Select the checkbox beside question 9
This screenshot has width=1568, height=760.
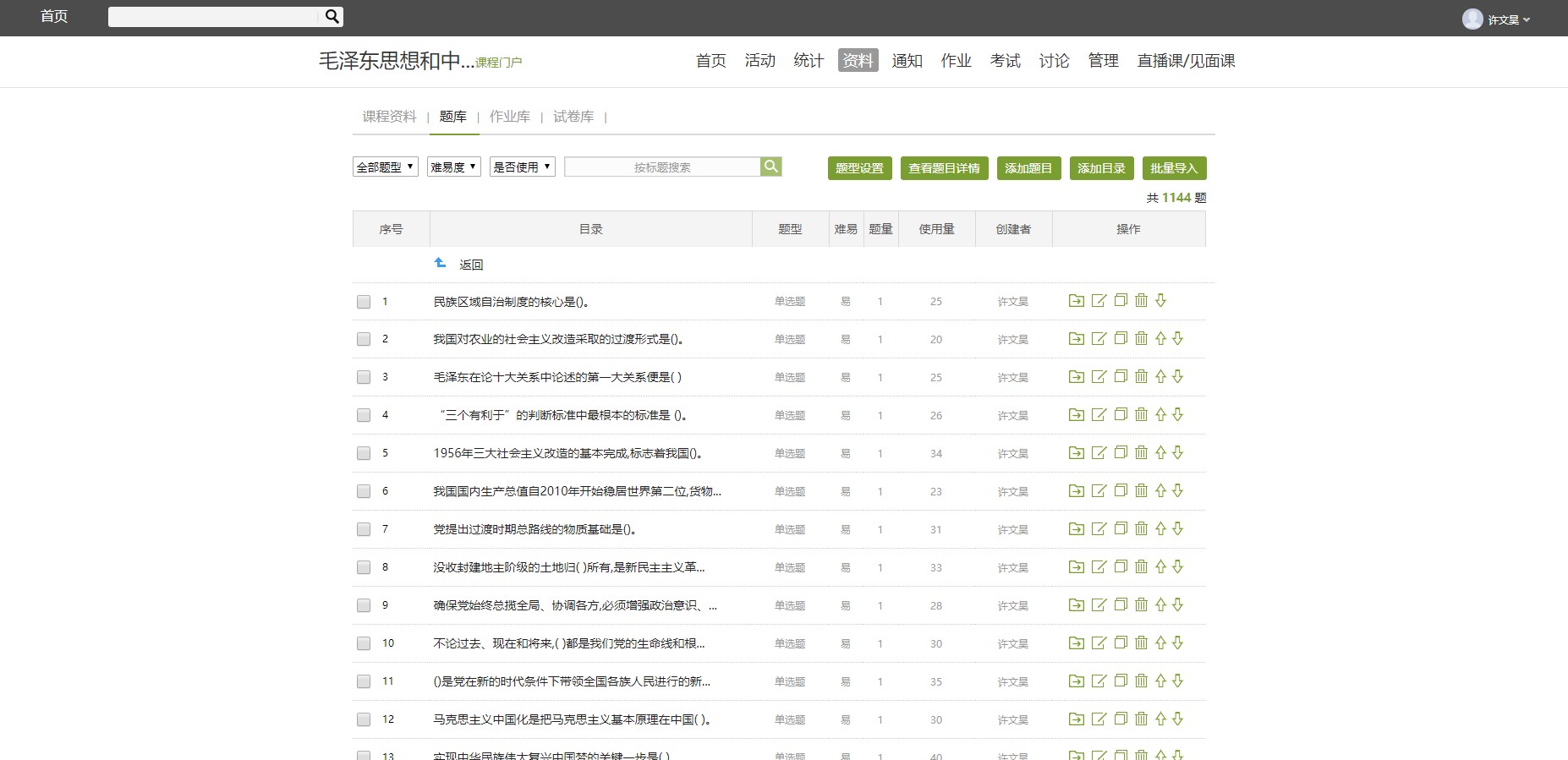[x=364, y=605]
